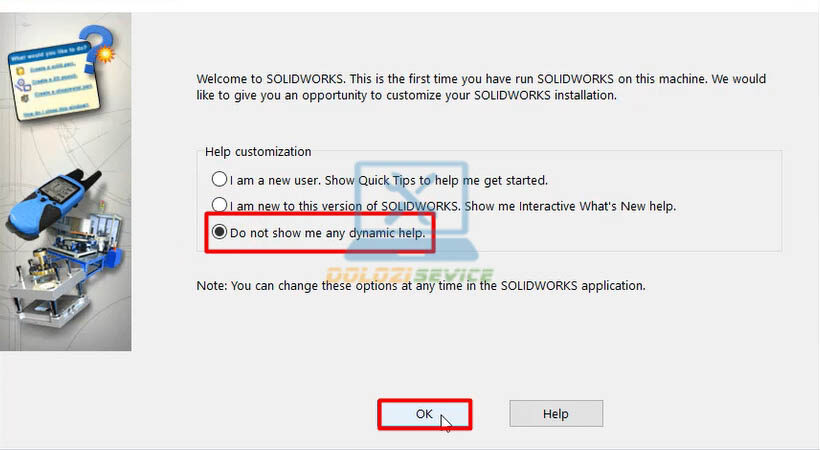
Task: Click the DOLOZI SEVICE watermark text
Action: tap(409, 275)
